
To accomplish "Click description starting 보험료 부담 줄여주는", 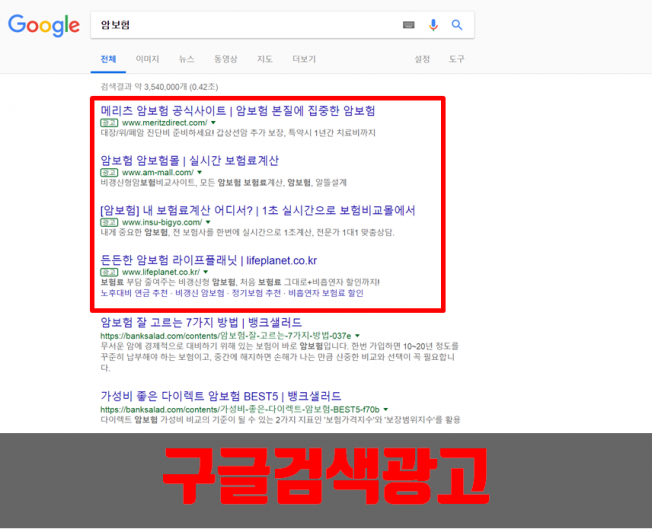I will click(x=240, y=282).
